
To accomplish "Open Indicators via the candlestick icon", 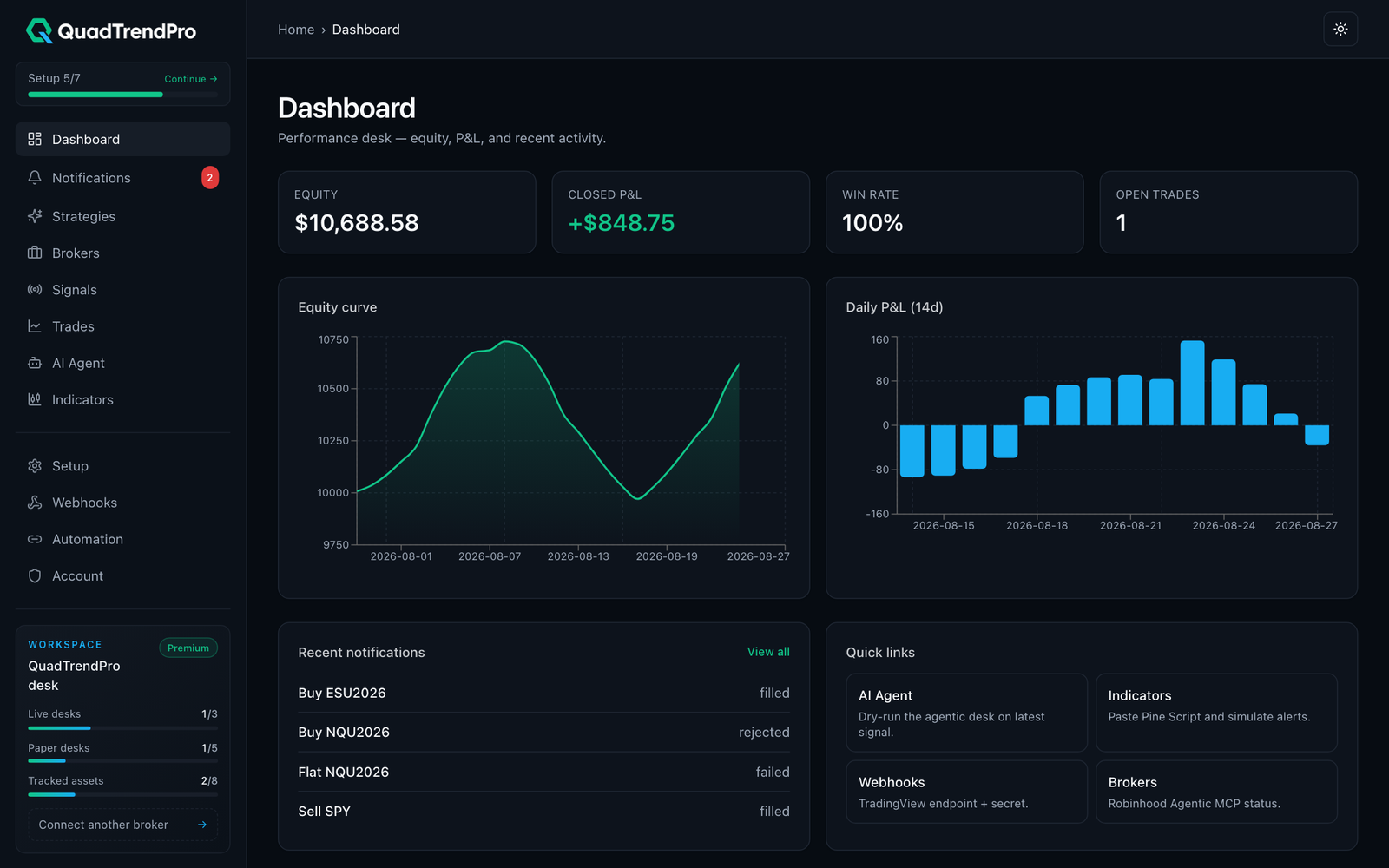I will point(35,399).
